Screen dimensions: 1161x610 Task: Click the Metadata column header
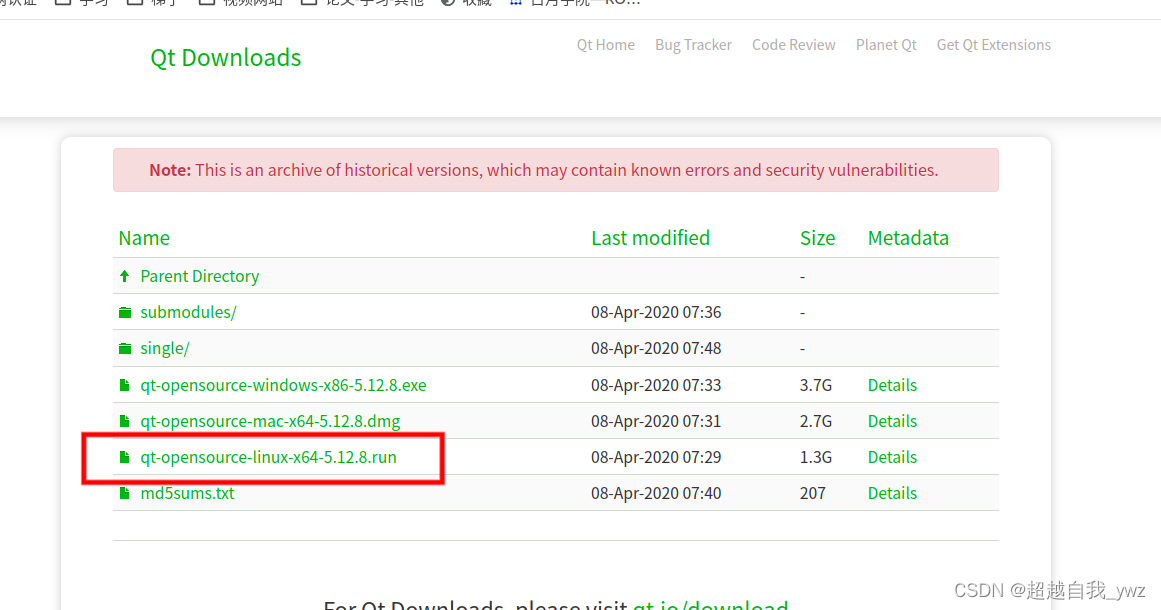[x=908, y=238]
